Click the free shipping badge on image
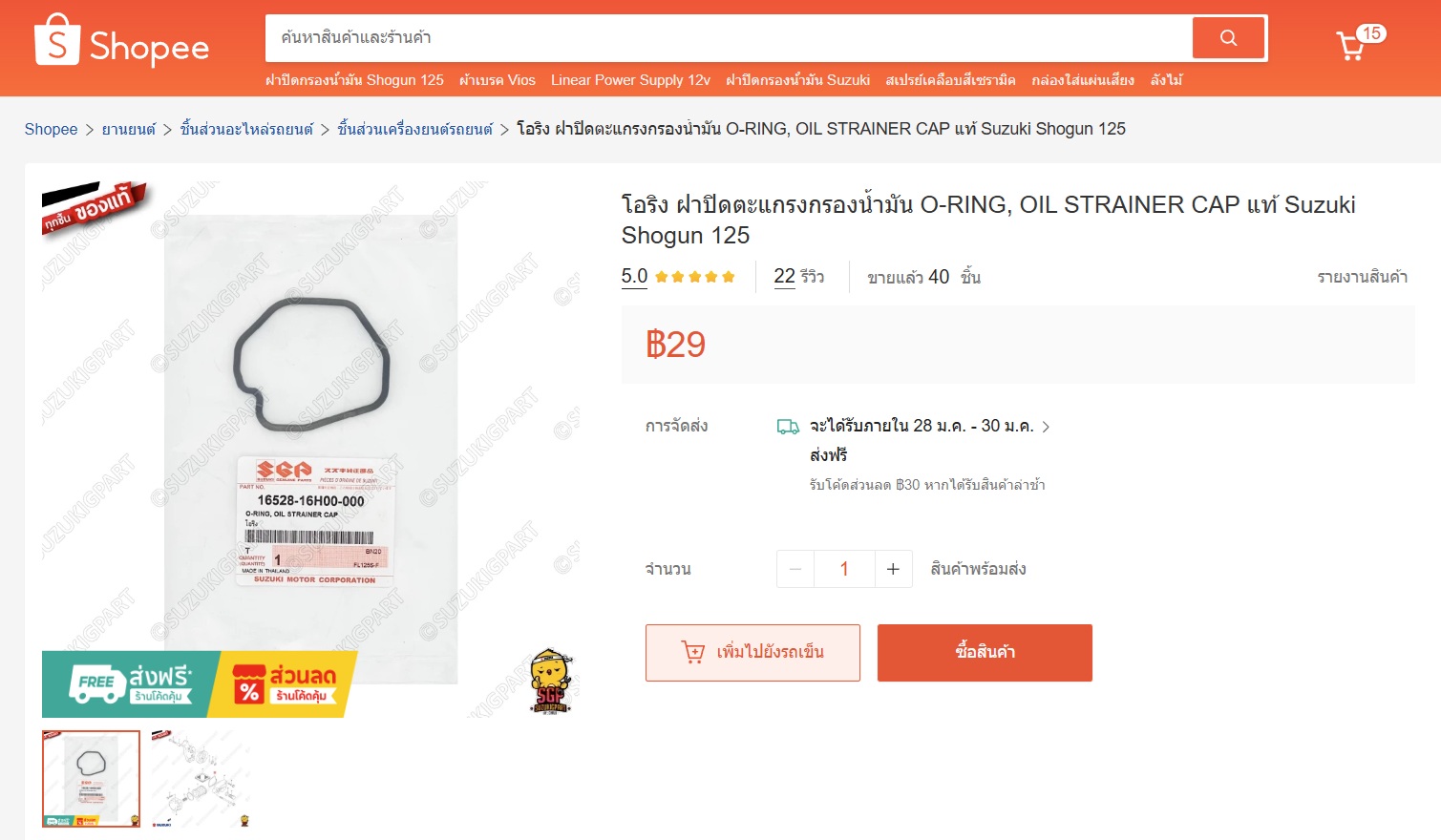Image resolution: width=1441 pixels, height=840 pixels. pos(131,684)
